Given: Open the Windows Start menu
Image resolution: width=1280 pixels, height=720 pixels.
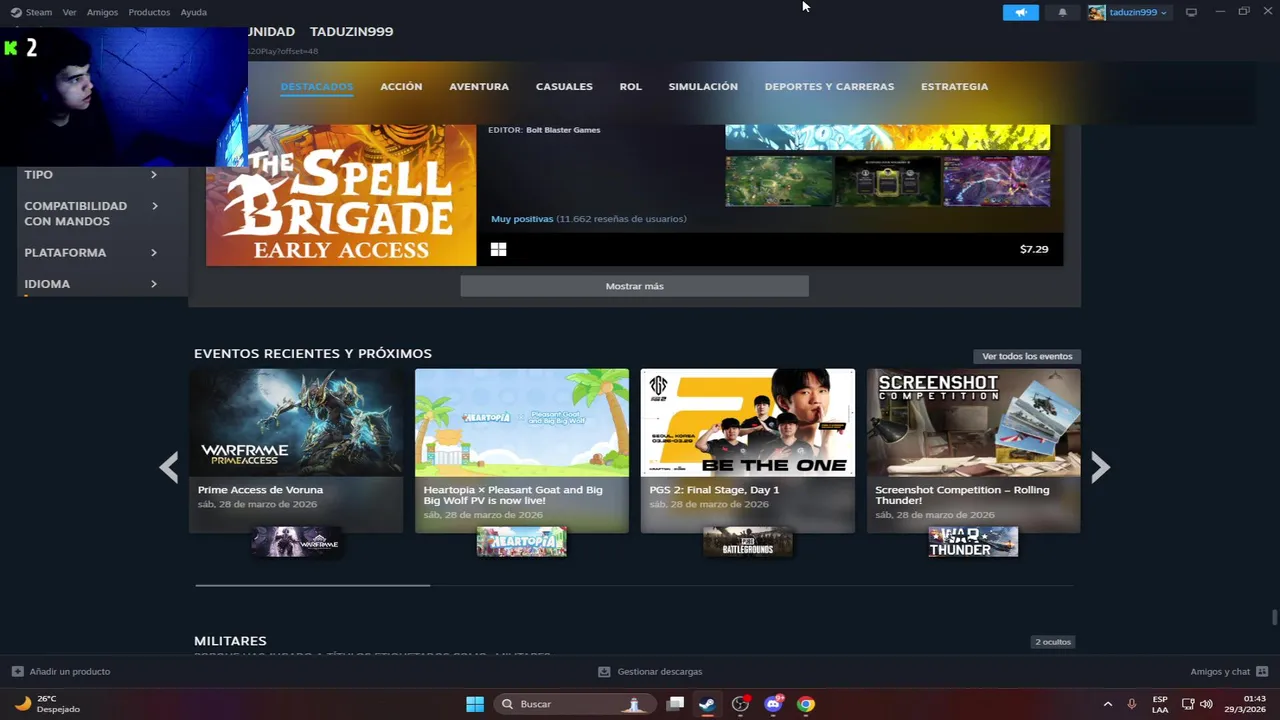Looking at the screenshot, I should (x=475, y=704).
